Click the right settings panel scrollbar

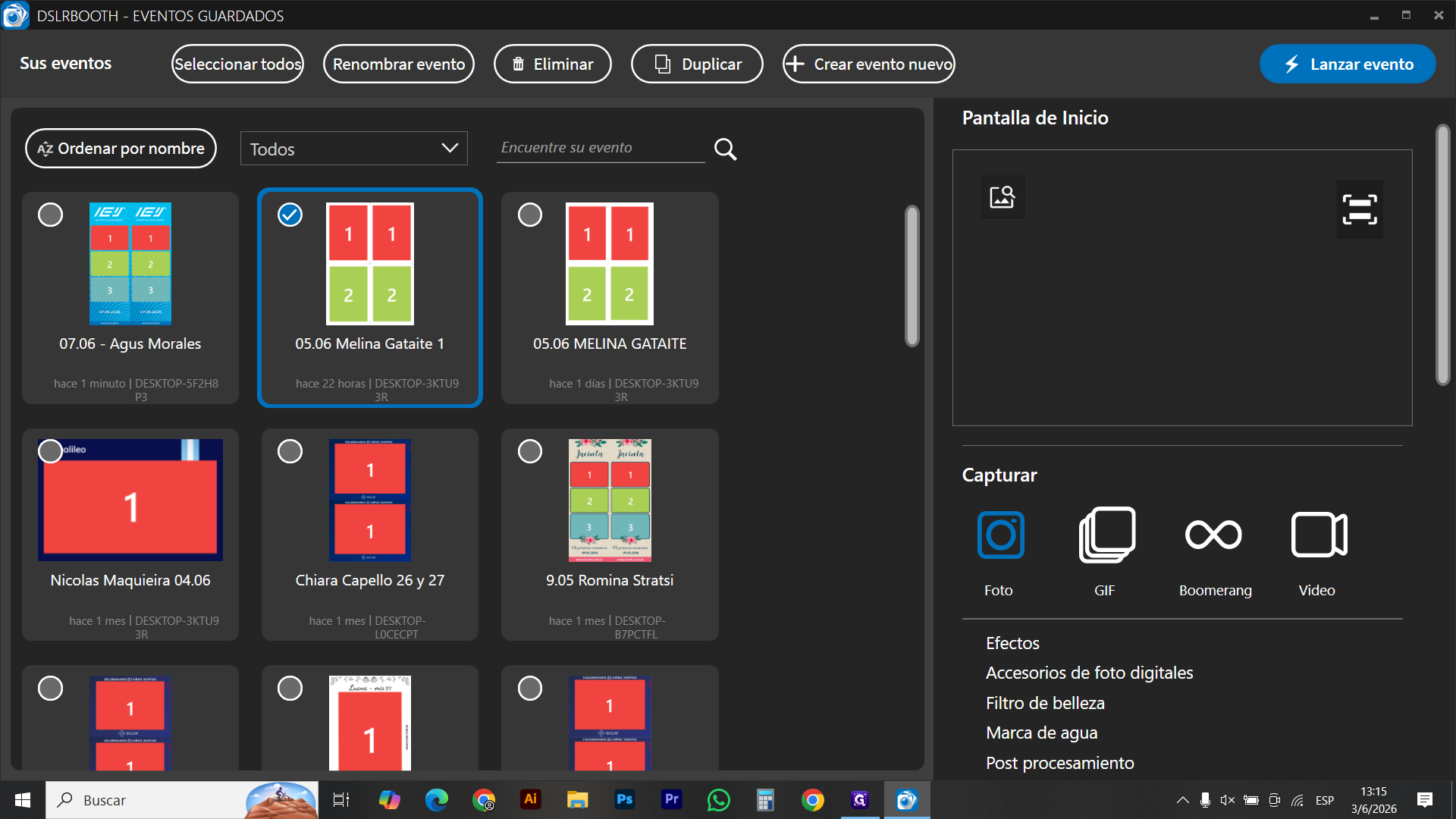pyautogui.click(x=1443, y=255)
